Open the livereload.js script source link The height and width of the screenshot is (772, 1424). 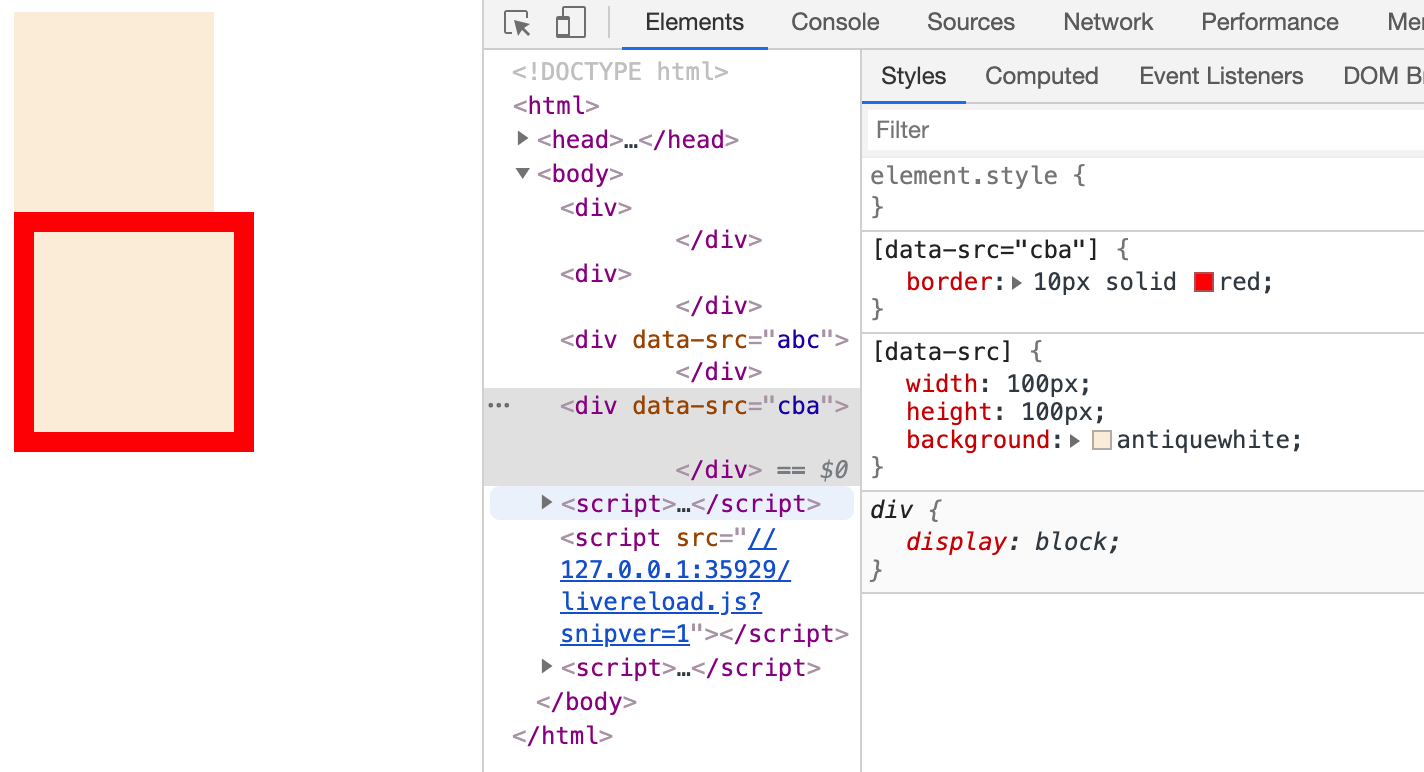point(675,586)
